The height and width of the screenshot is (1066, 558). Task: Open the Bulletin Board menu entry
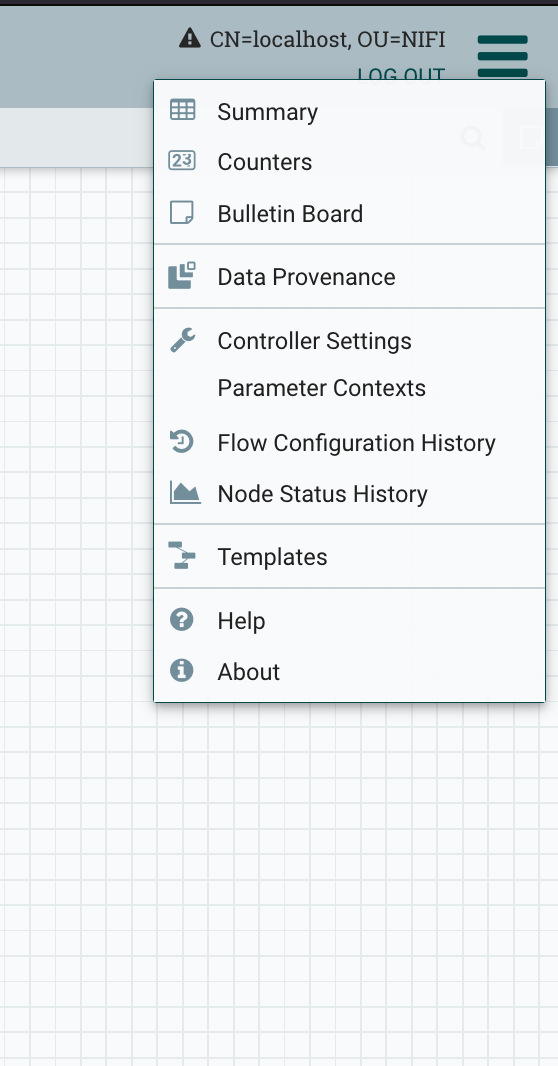pos(349,213)
